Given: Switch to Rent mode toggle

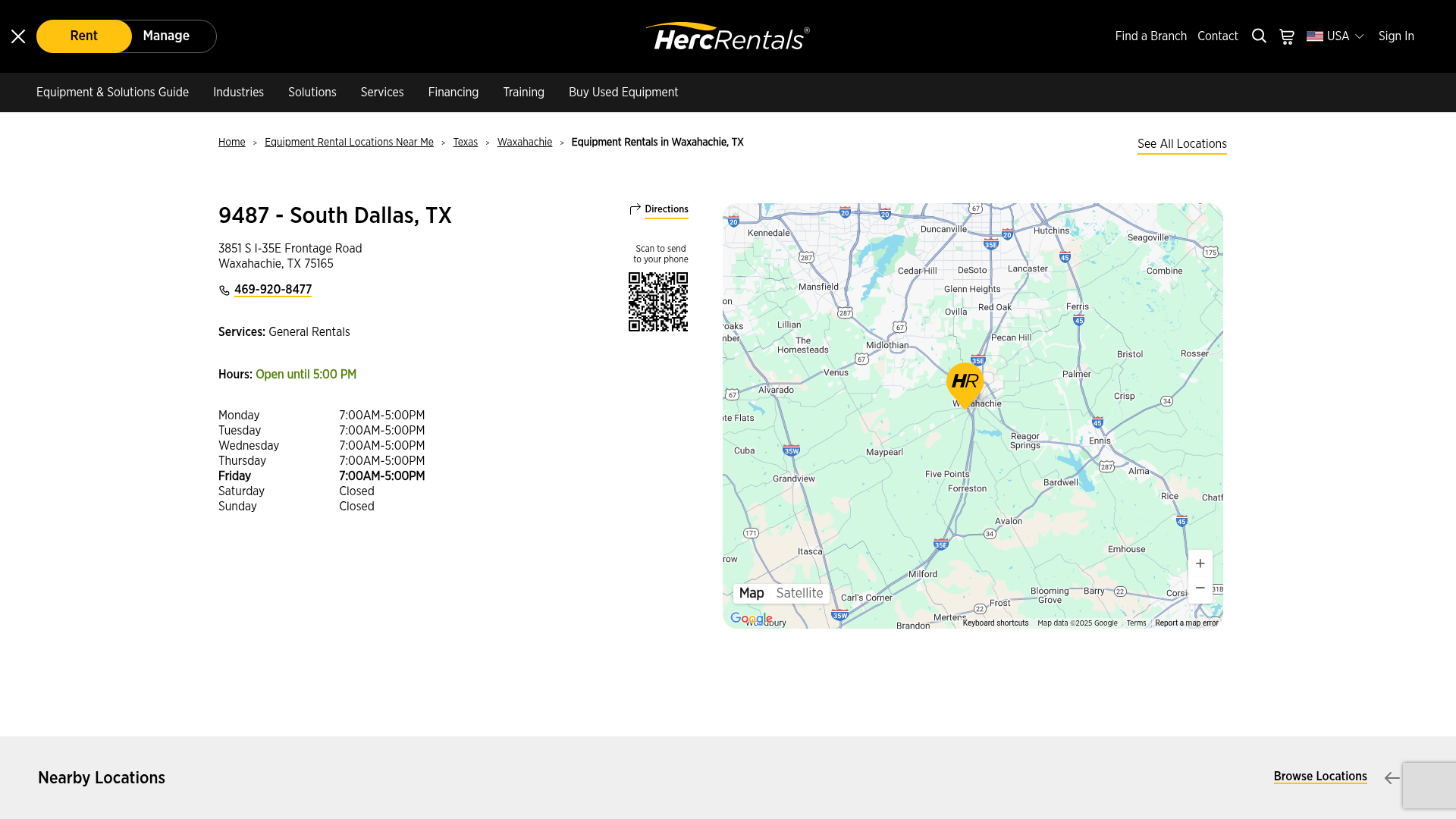Looking at the screenshot, I should 84,36.
